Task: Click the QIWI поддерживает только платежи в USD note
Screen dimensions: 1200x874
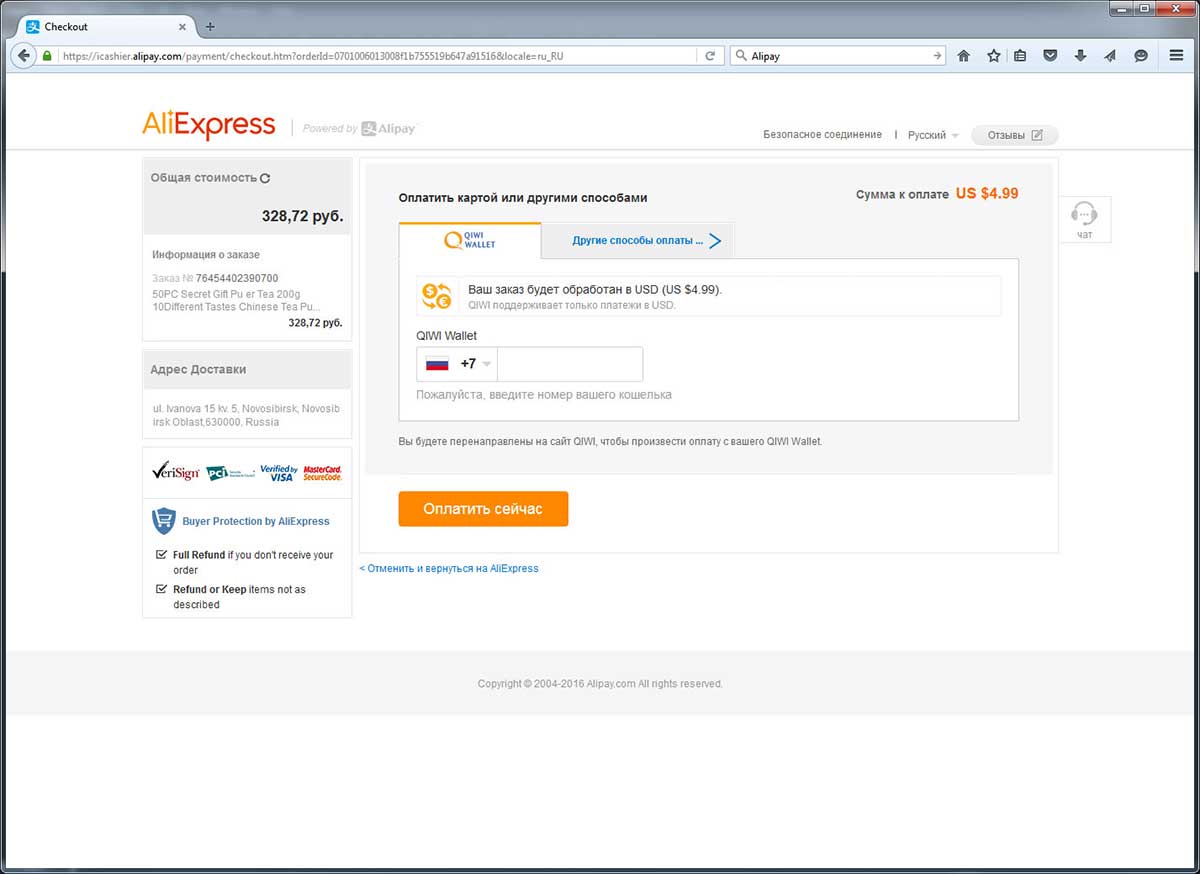Action: [572, 305]
